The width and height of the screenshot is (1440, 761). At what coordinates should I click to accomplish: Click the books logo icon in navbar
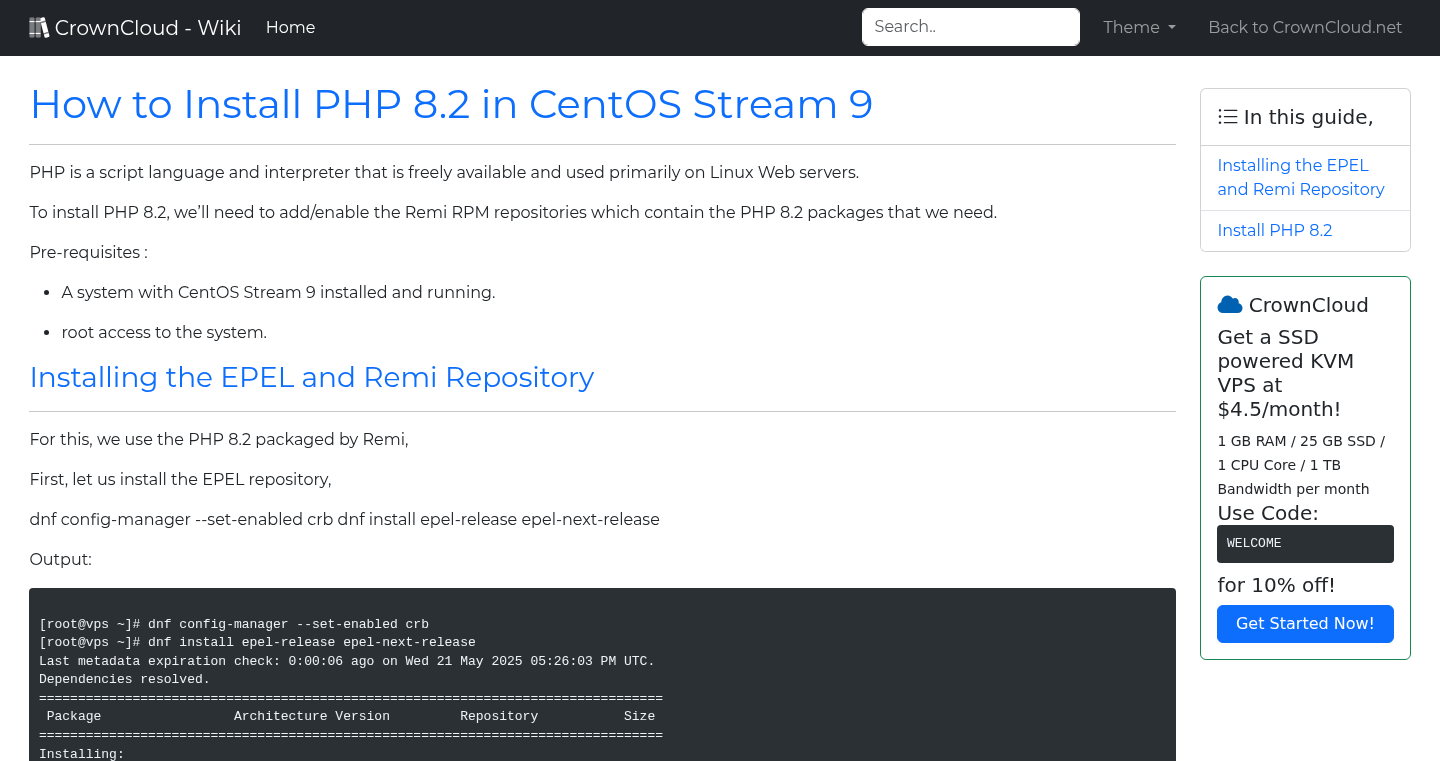point(39,28)
